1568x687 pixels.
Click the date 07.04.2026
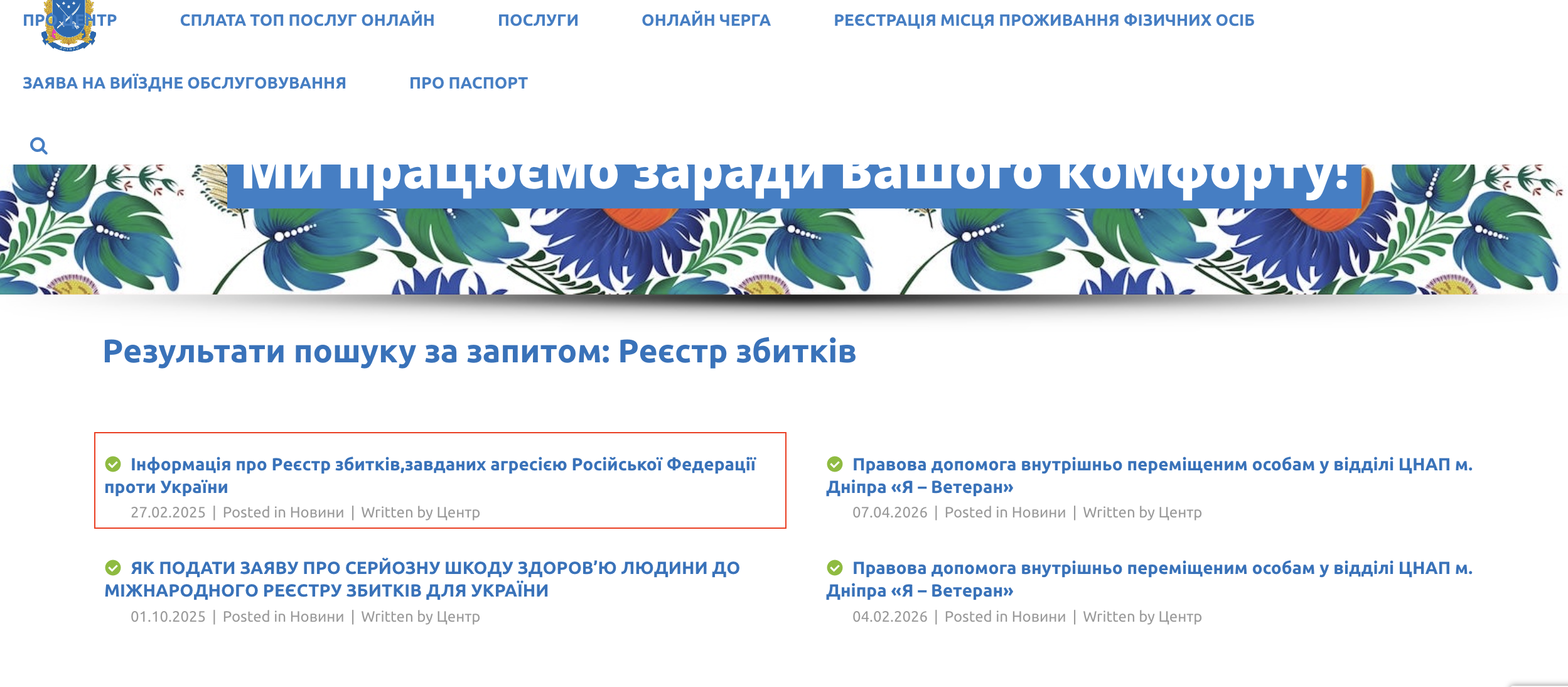coord(890,512)
